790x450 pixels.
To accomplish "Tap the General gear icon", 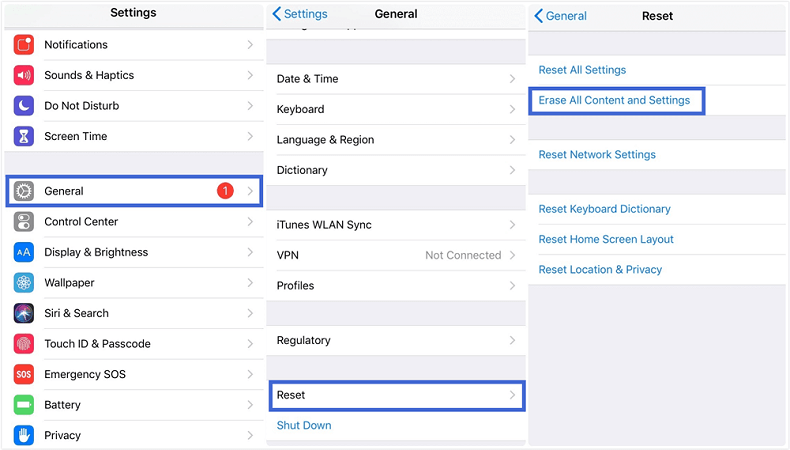I will click(24, 191).
